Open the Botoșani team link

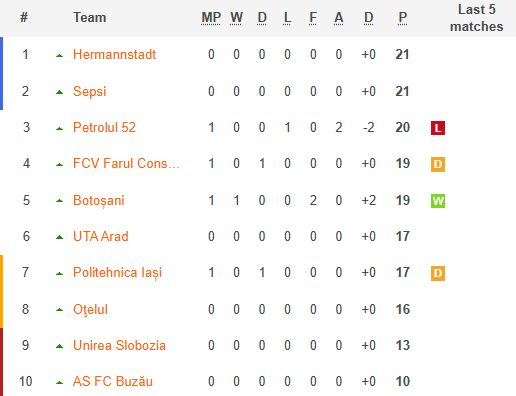(x=99, y=200)
